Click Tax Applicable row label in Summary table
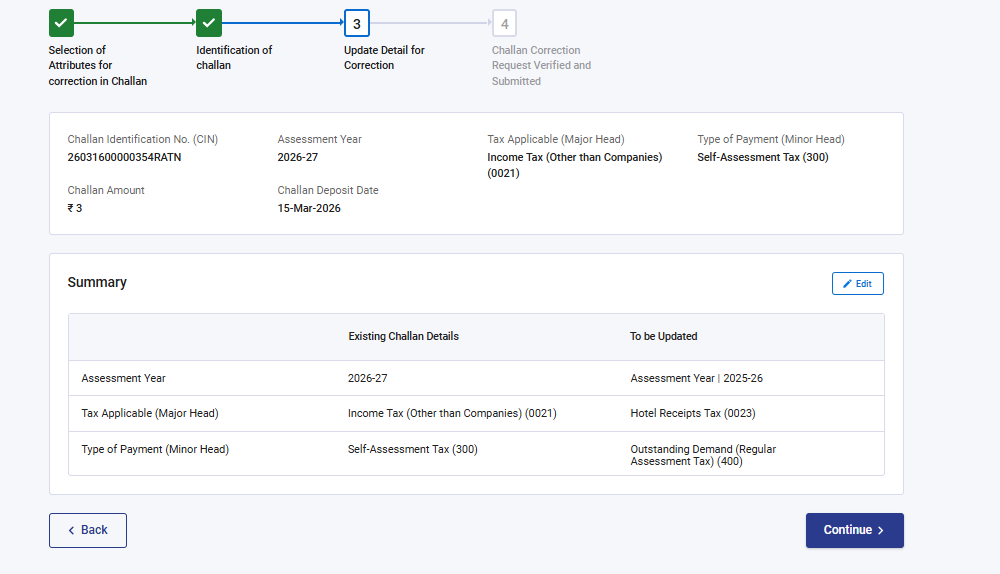Viewport: 1000px width, 574px height. coord(149,413)
